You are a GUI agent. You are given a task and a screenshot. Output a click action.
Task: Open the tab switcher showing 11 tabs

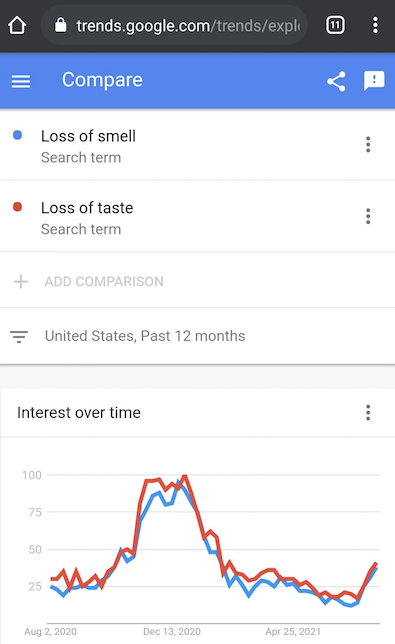click(x=335, y=25)
